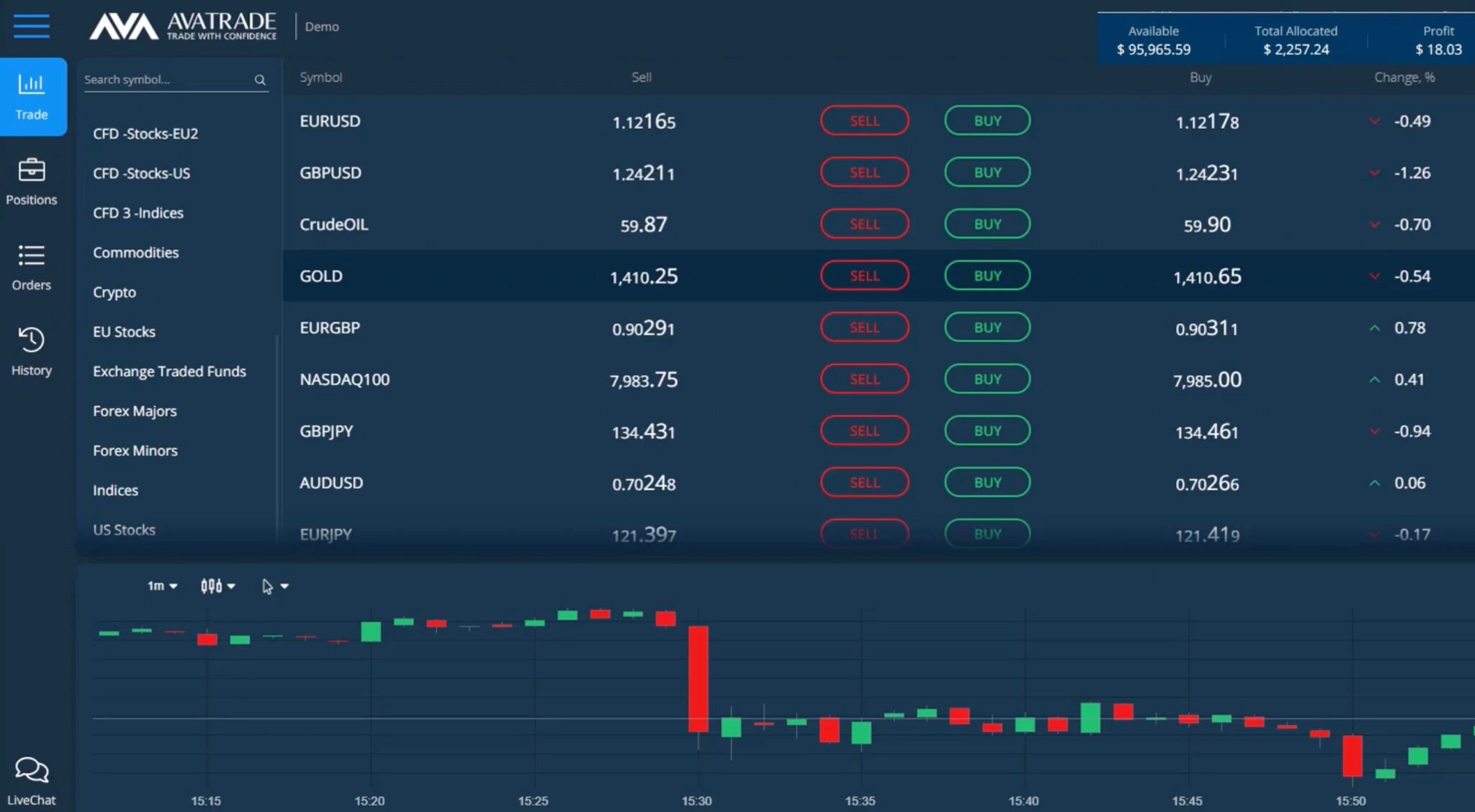Viewport: 1475px width, 812px height.
Task: Select the cursor tool on the chart
Action: 267,586
